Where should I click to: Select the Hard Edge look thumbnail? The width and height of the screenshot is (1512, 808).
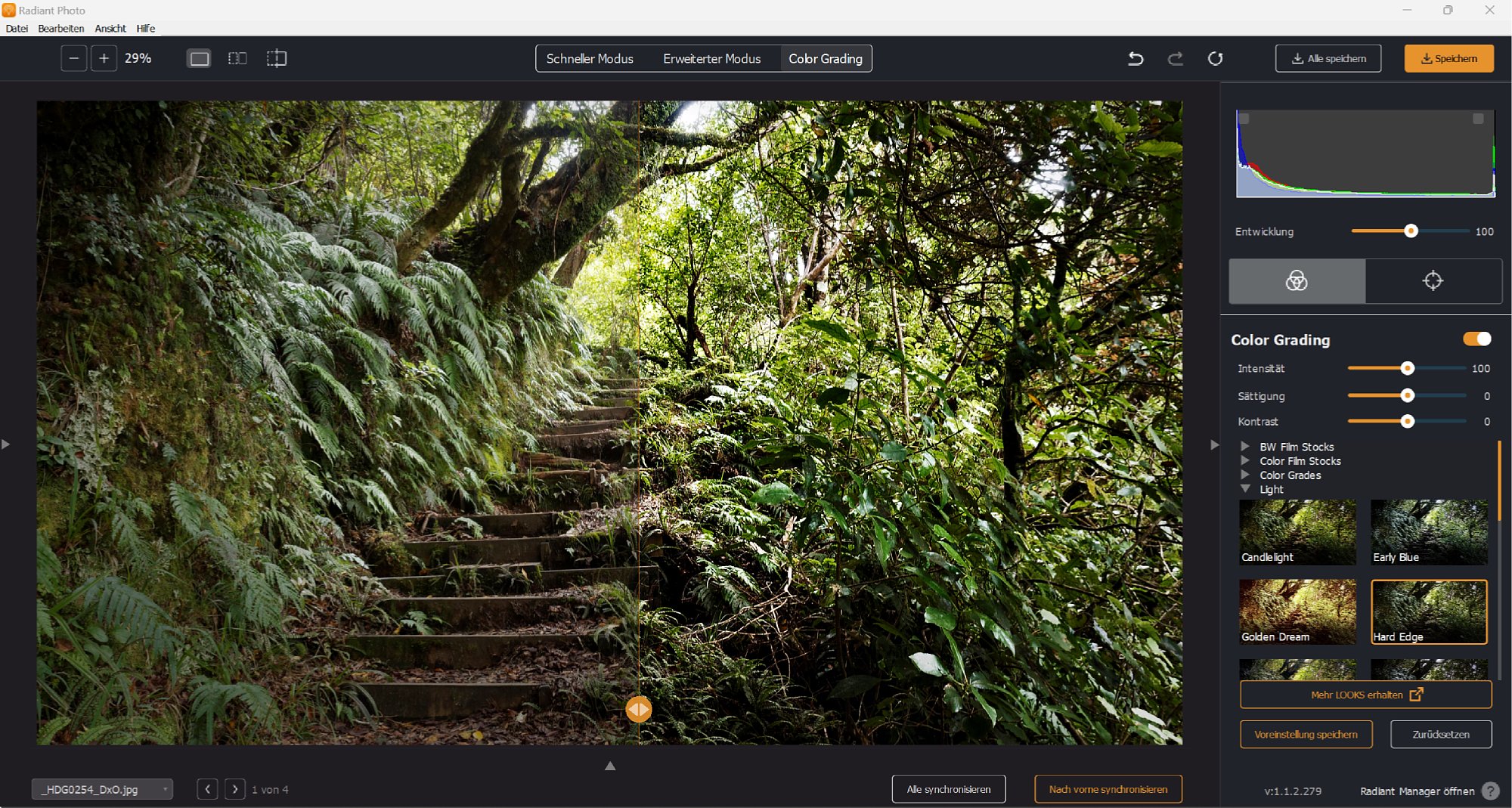pos(1429,612)
